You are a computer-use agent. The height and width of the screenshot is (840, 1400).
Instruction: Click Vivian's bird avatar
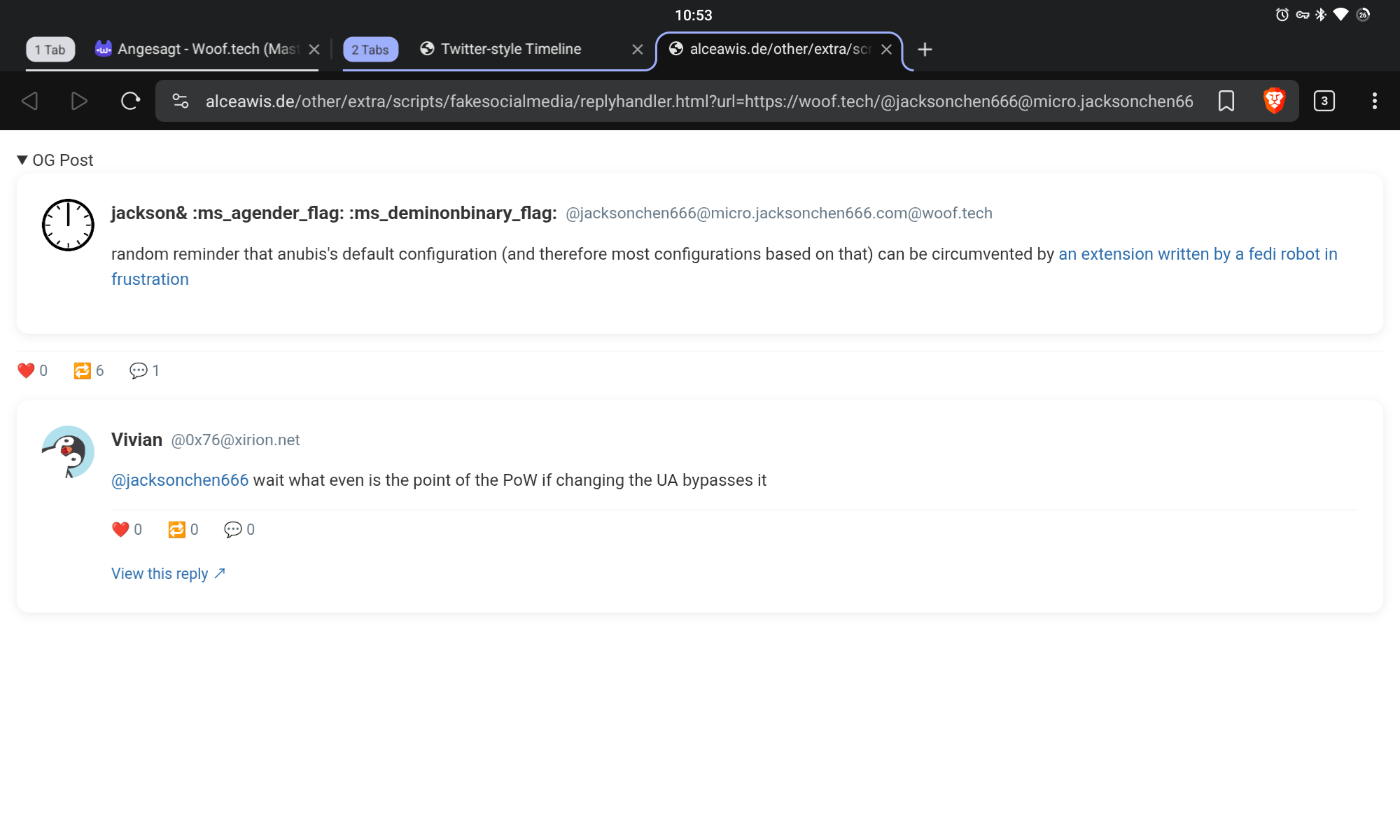point(68,452)
